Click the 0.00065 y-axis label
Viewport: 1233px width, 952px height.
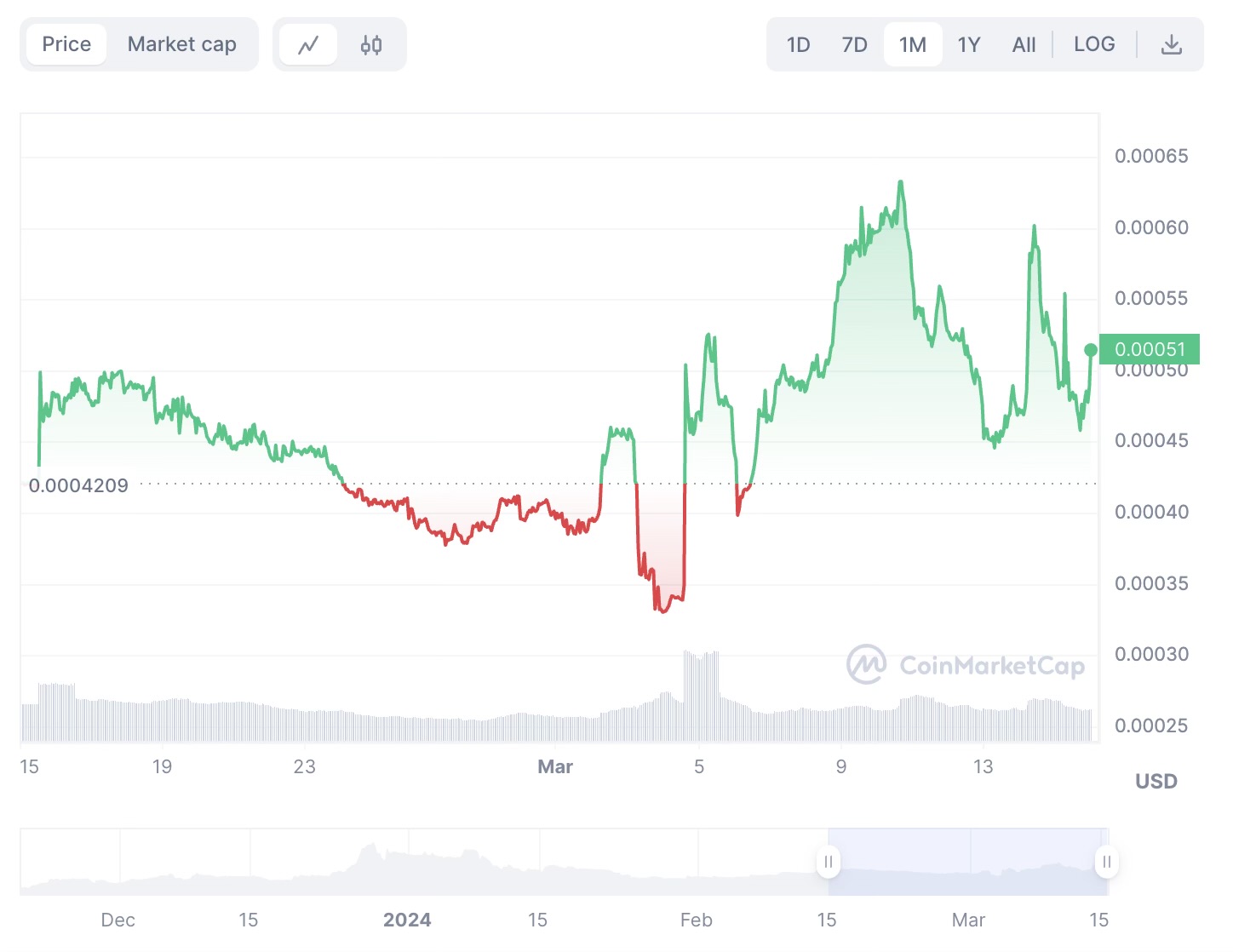(x=1151, y=156)
